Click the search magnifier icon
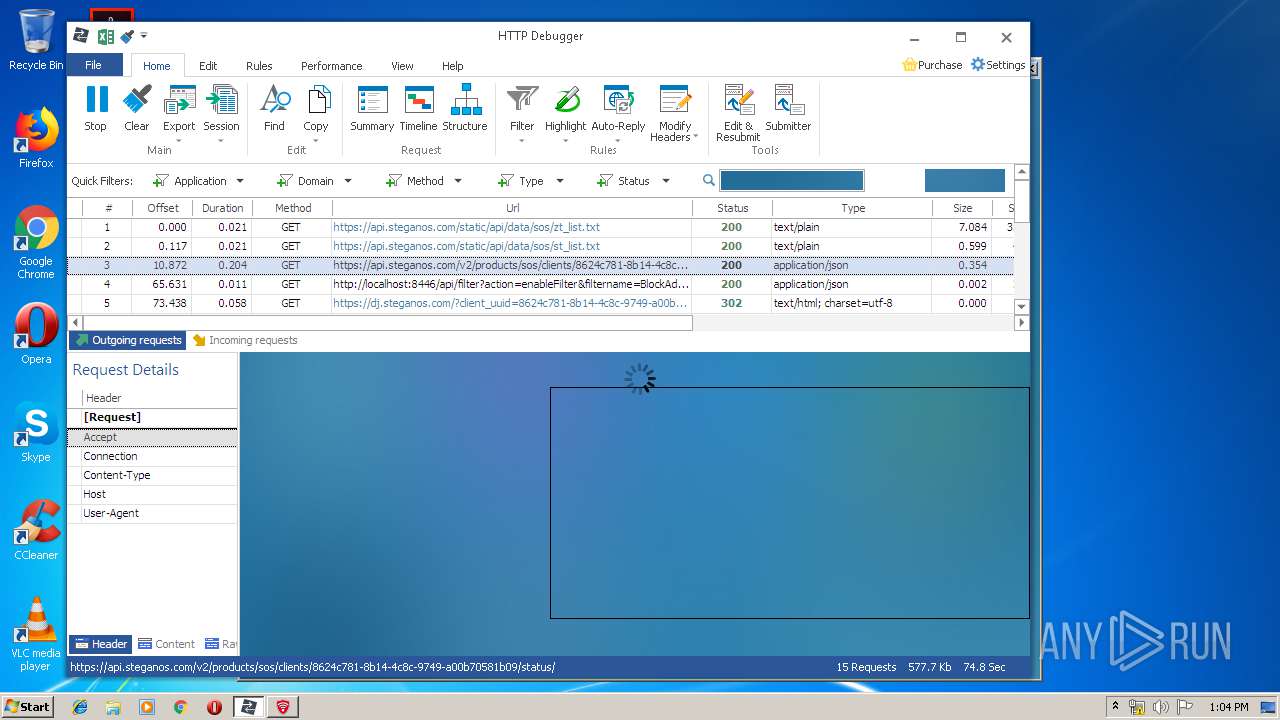Viewport: 1280px width, 720px height. [x=709, y=181]
